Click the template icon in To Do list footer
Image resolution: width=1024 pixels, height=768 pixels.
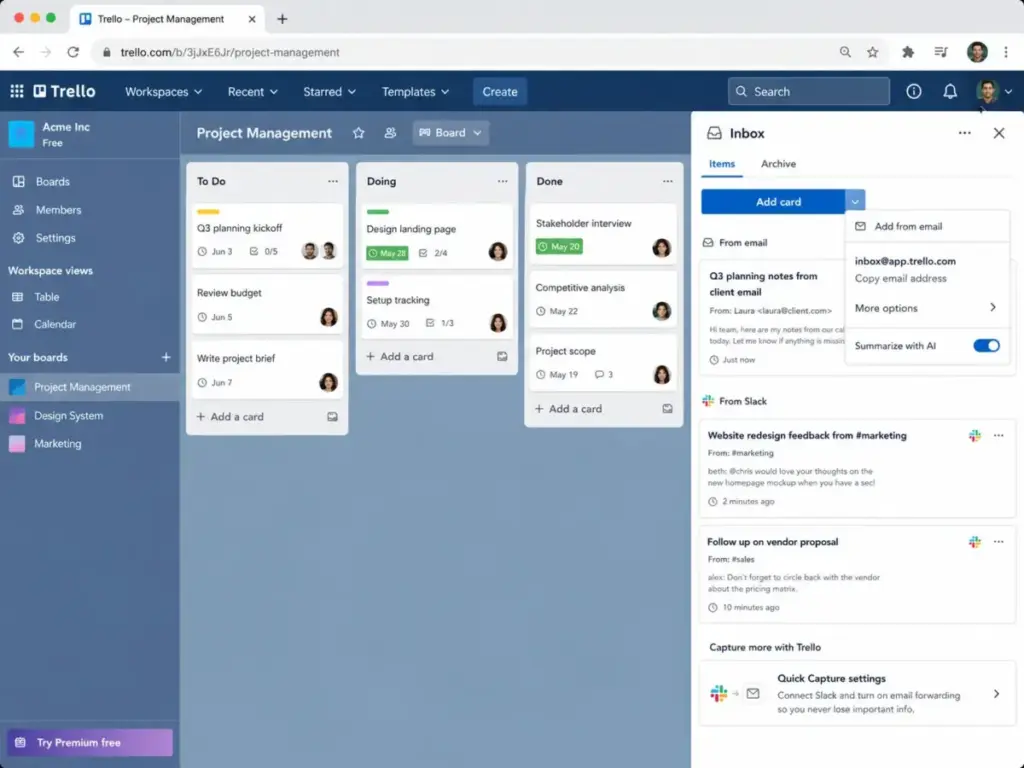point(332,417)
